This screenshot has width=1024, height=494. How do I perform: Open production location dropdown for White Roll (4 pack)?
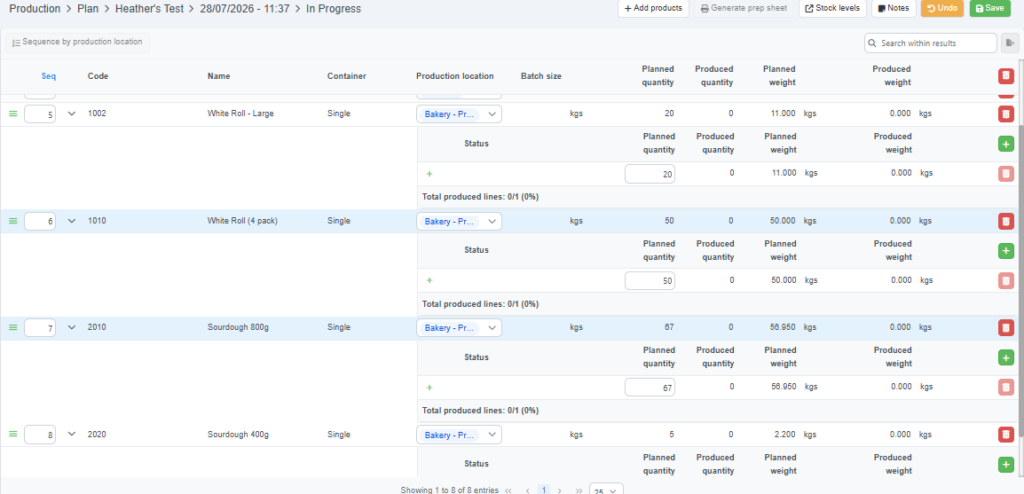(459, 222)
